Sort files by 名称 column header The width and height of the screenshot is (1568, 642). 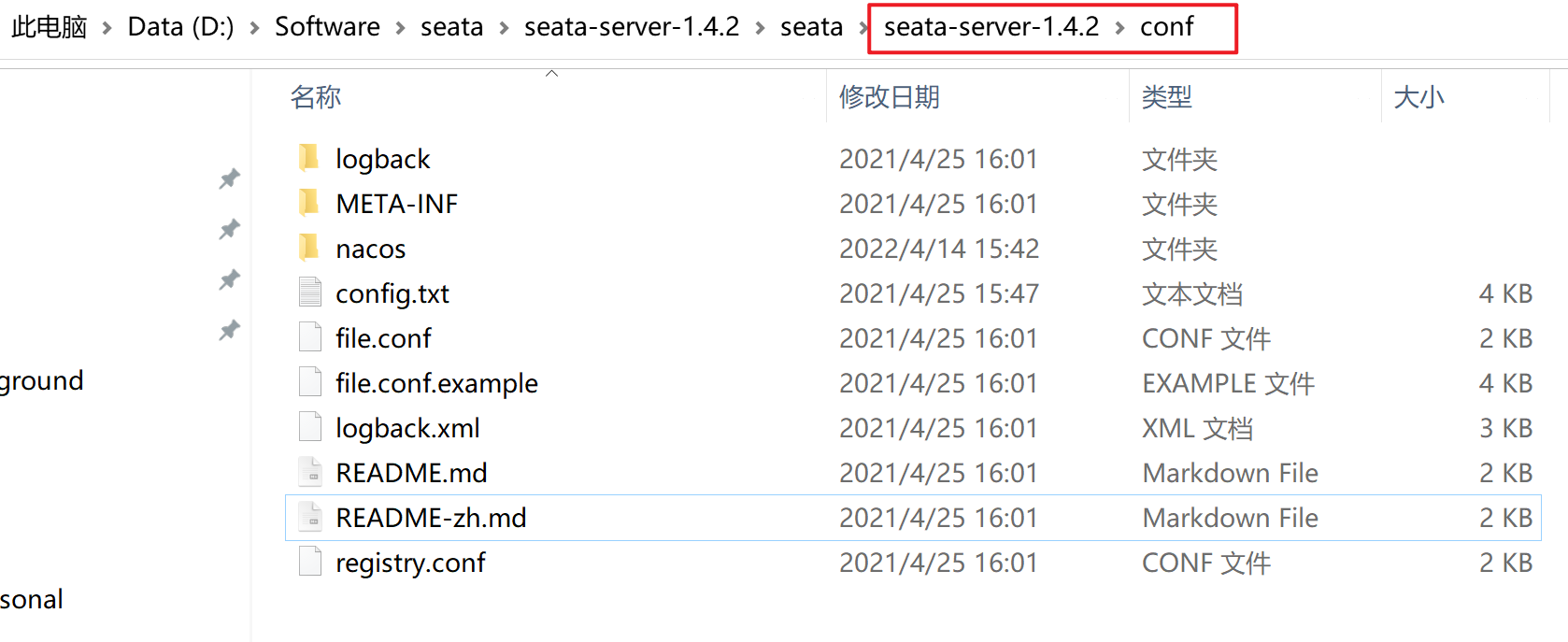point(316,97)
